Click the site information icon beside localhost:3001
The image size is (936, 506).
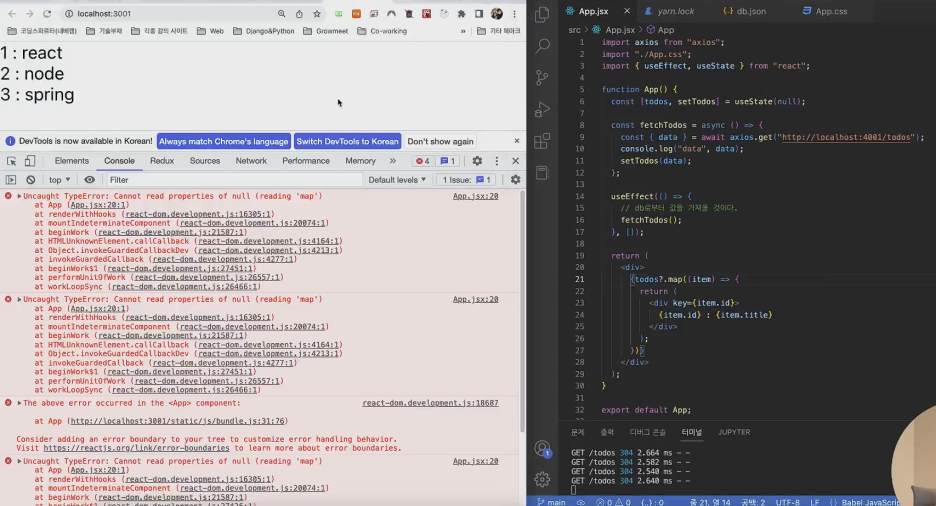[x=69, y=13]
